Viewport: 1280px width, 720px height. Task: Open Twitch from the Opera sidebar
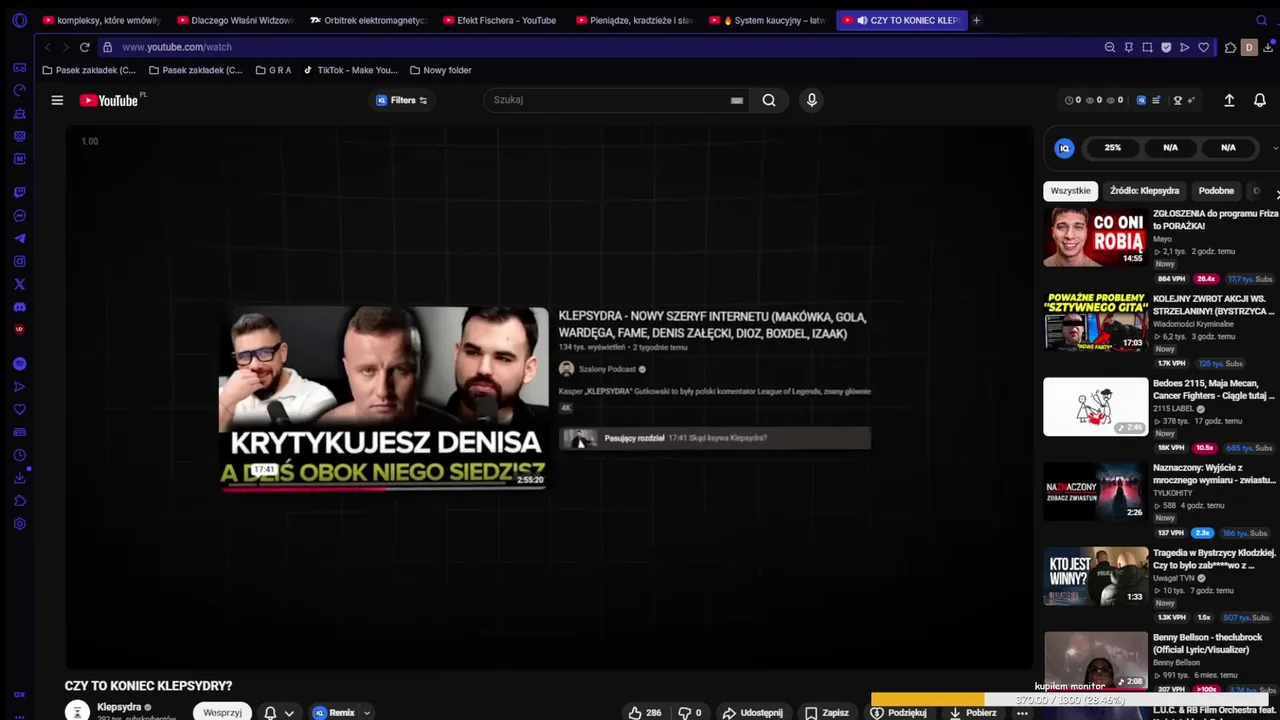click(19, 192)
